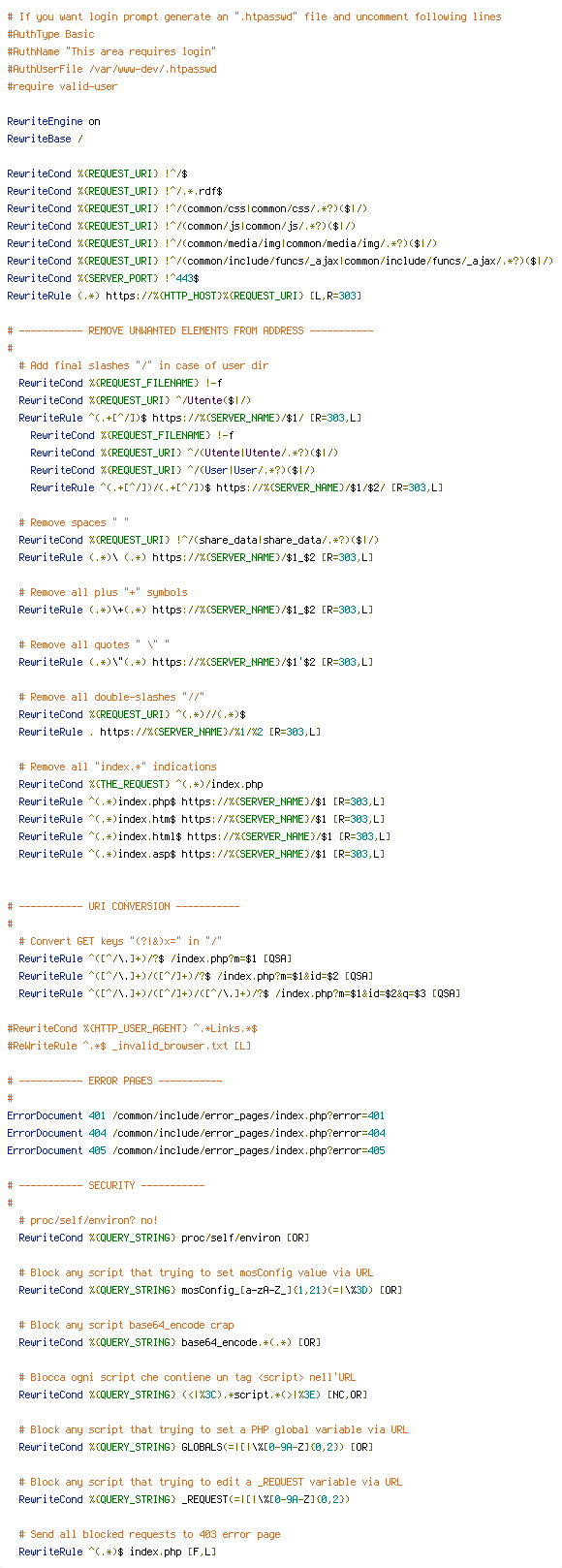562x1568 pixels.
Task: Click the 'REMOVE UNWANTED ELEMENTS FROM ADDRESS' comment header
Action: [190, 330]
